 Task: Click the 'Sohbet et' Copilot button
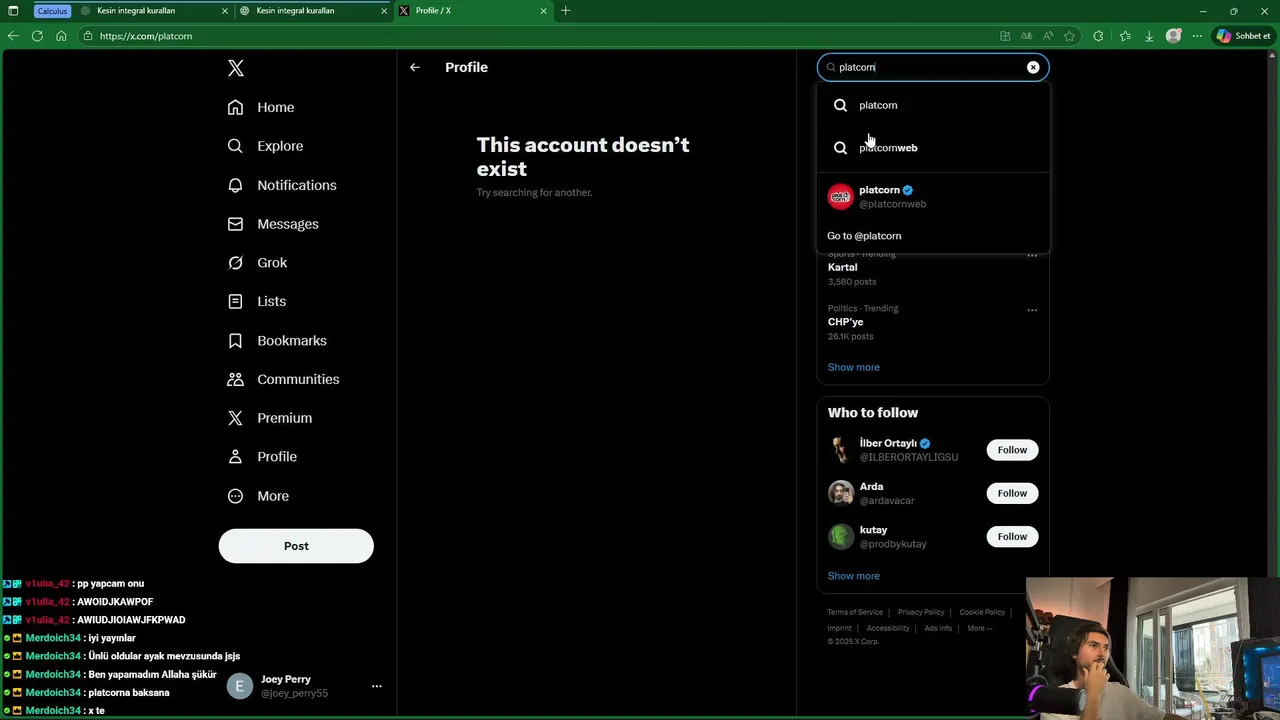tap(1244, 36)
